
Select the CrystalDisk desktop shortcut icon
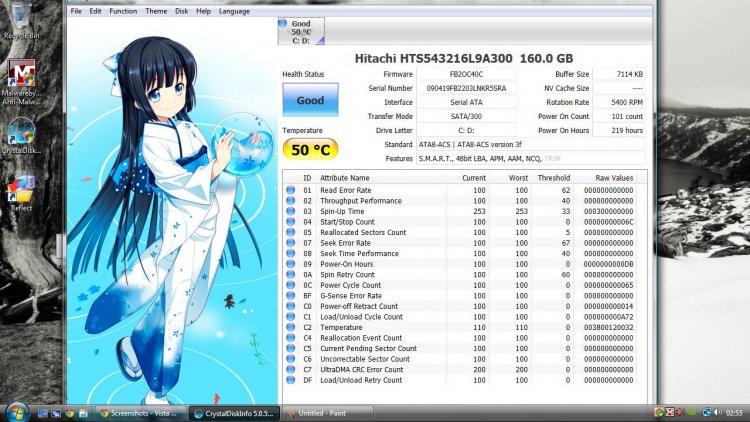pos(21,135)
